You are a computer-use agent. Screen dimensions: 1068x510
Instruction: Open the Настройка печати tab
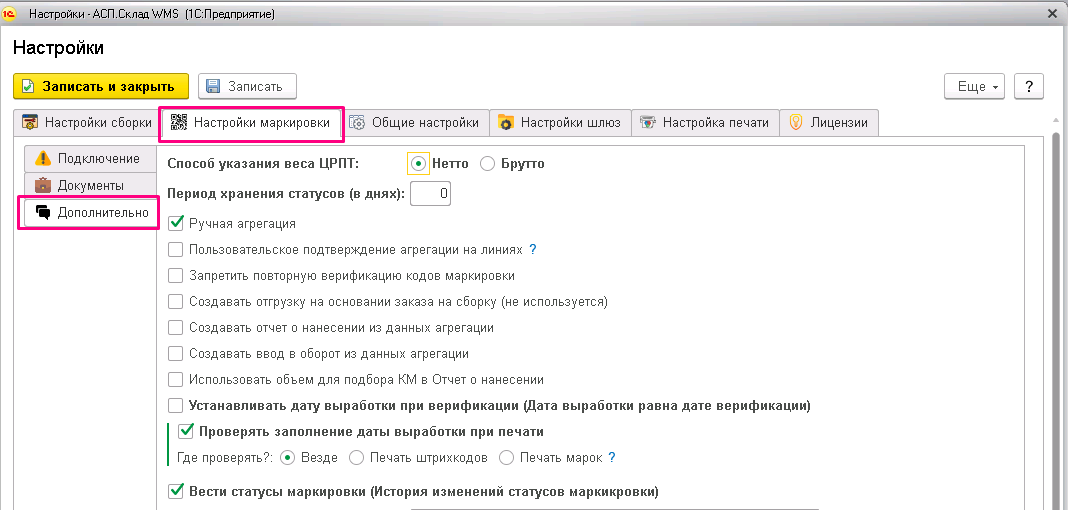[706, 123]
